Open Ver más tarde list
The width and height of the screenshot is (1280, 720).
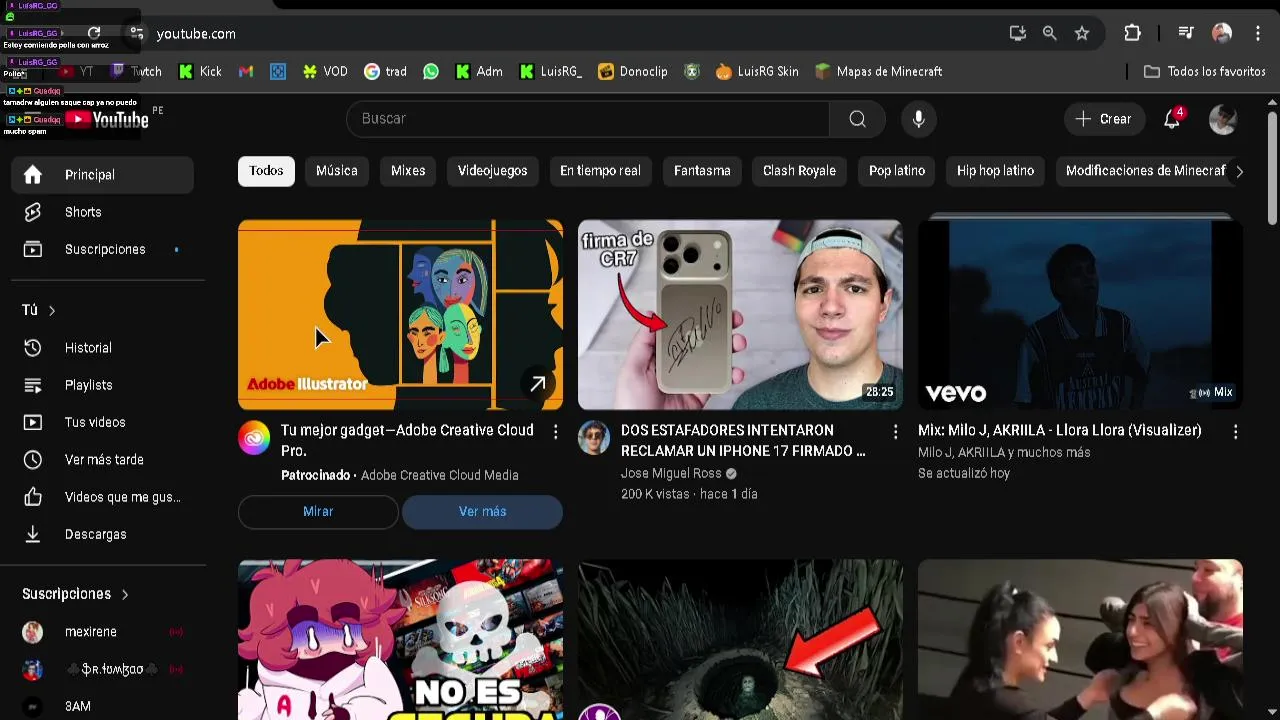[103, 460]
